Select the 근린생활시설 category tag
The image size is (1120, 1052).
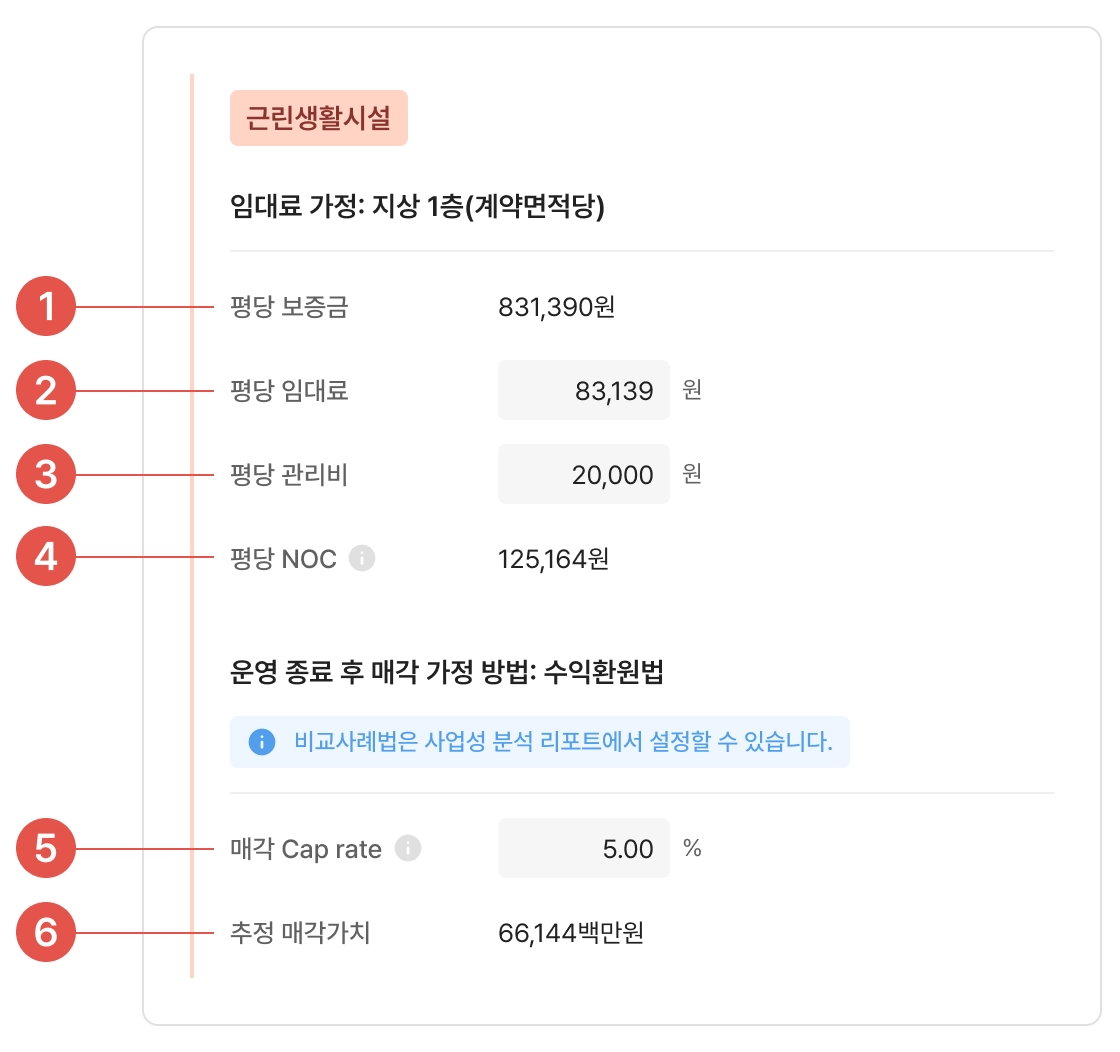tap(319, 118)
